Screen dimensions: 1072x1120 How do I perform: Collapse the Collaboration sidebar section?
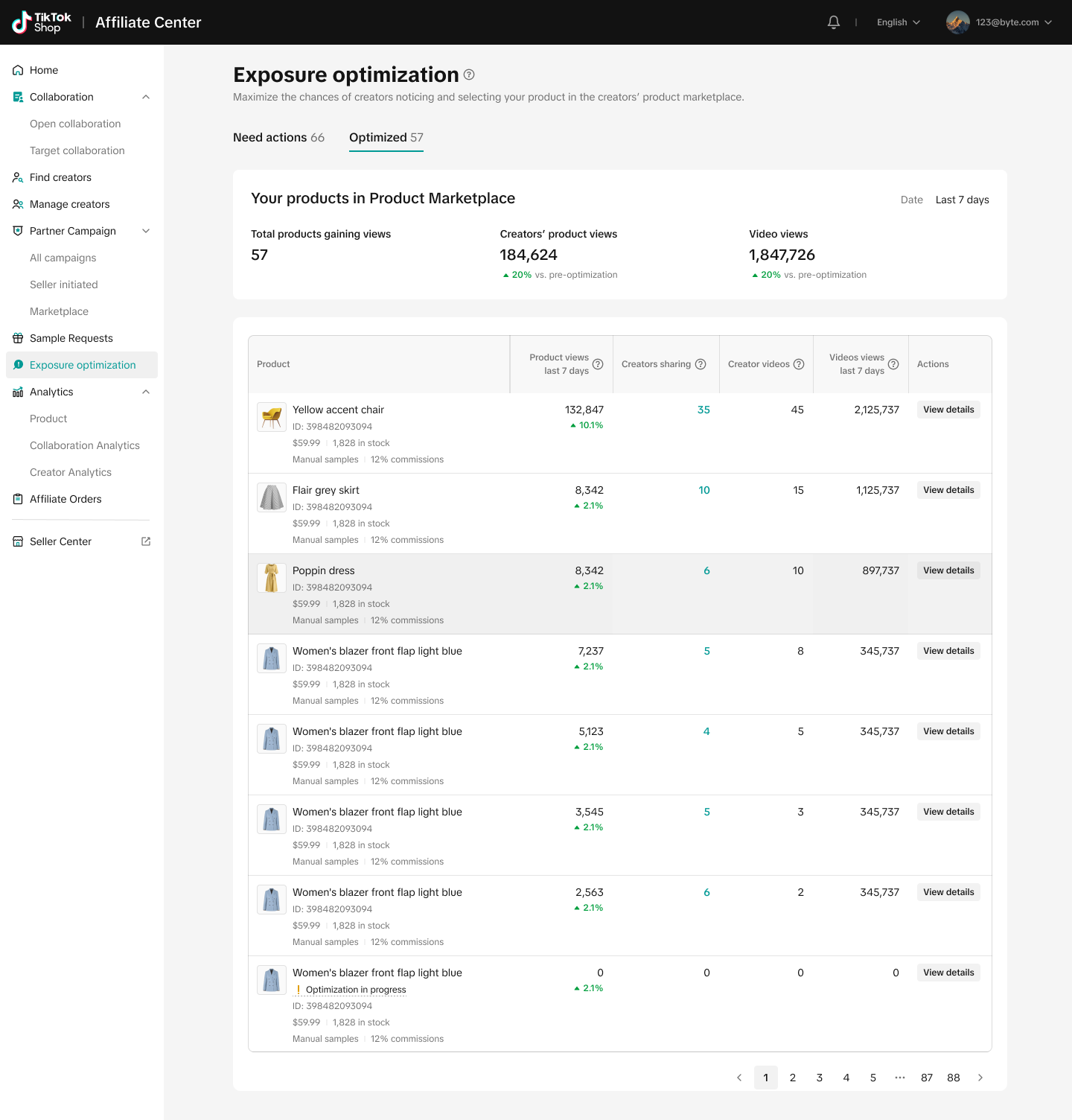tap(146, 97)
